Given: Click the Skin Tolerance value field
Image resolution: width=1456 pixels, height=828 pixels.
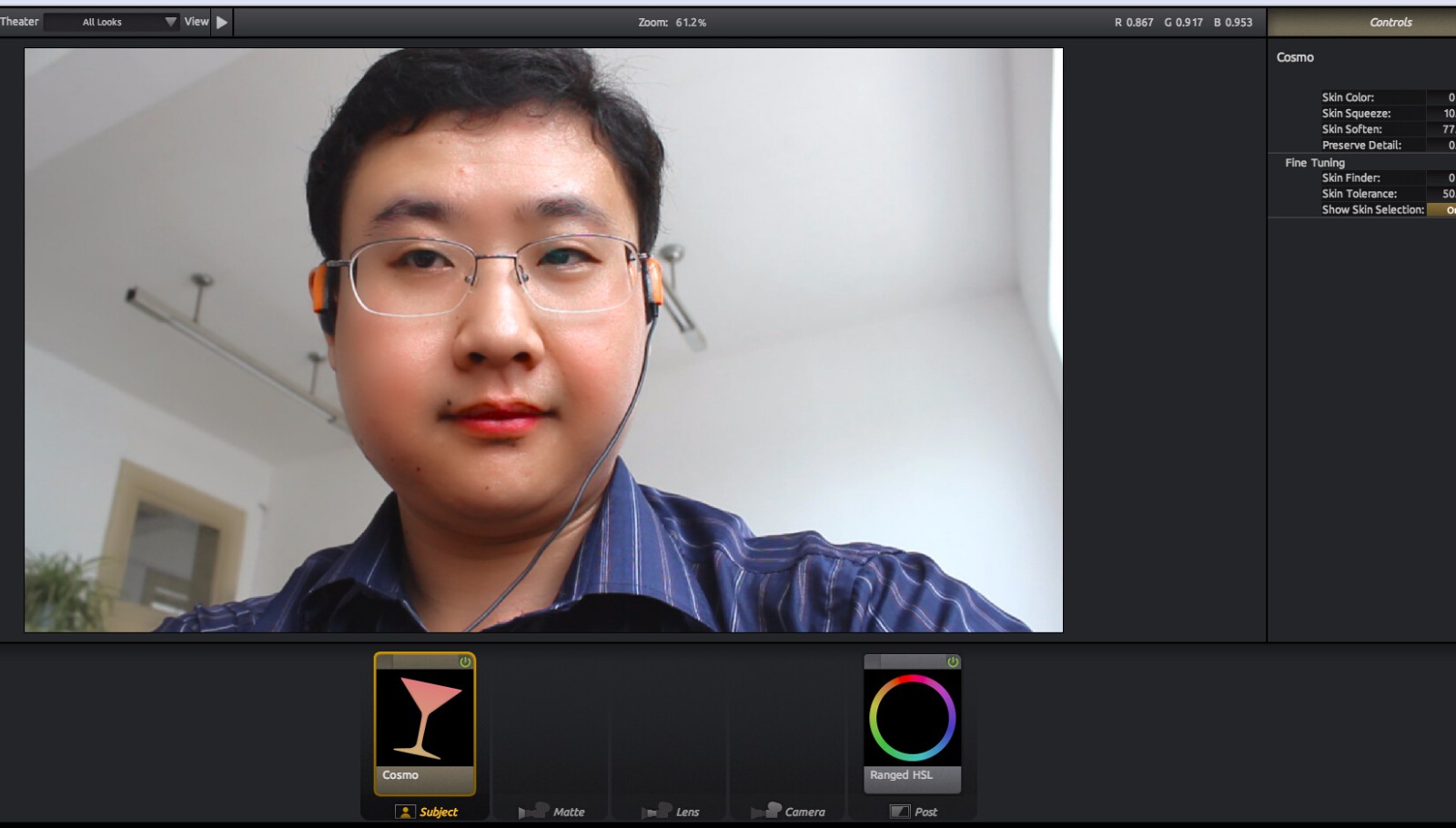Looking at the screenshot, I should pyautogui.click(x=1441, y=193).
